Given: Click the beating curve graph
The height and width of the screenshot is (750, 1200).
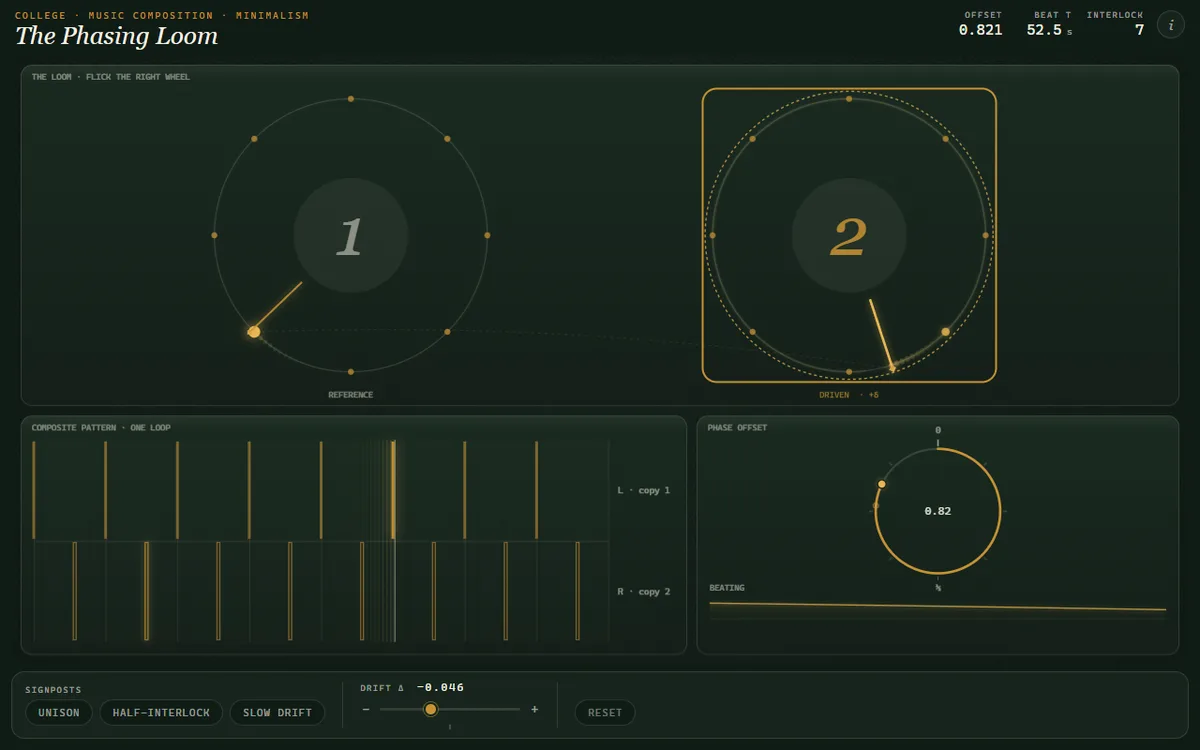Looking at the screenshot, I should click(x=938, y=609).
